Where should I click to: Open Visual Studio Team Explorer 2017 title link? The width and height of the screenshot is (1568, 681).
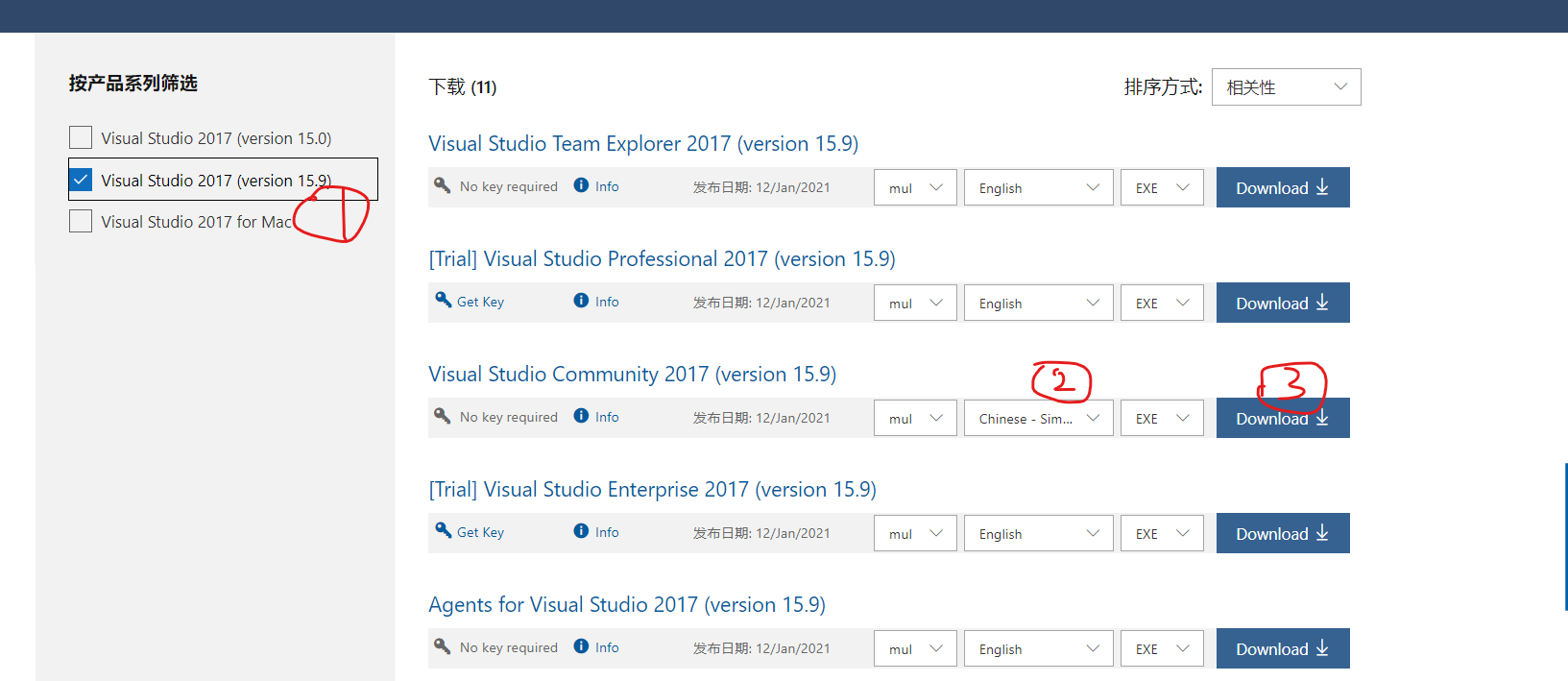643,143
